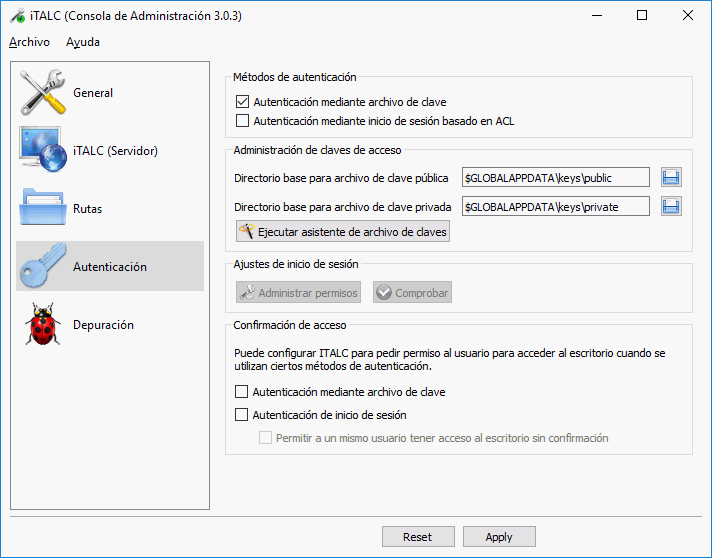The width and height of the screenshot is (712, 558).
Task: Run Ejecutar asistente de archivo de claves
Action: coord(342,232)
